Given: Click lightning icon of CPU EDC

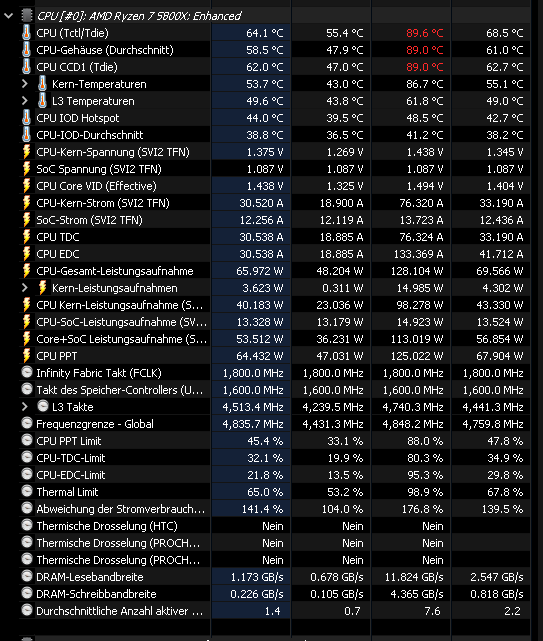Looking at the screenshot, I should (27, 254).
